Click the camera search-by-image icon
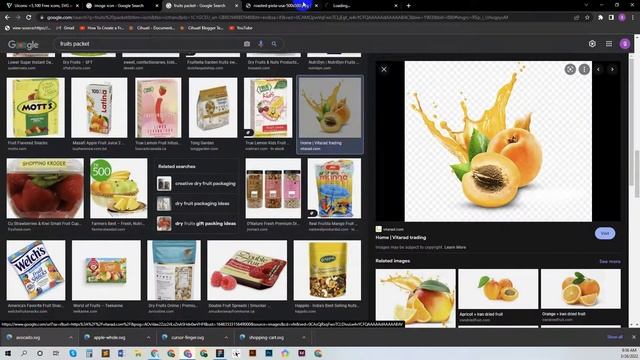Viewport: 640px width, 360px height. coord(247,44)
